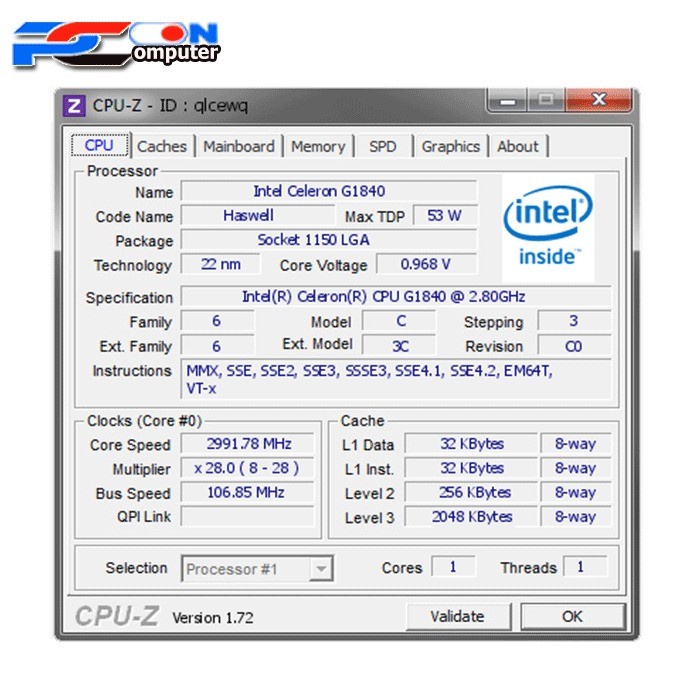Viewport: 700px width, 700px height.
Task: Click the Ext. Family value 6
Action: [x=217, y=346]
